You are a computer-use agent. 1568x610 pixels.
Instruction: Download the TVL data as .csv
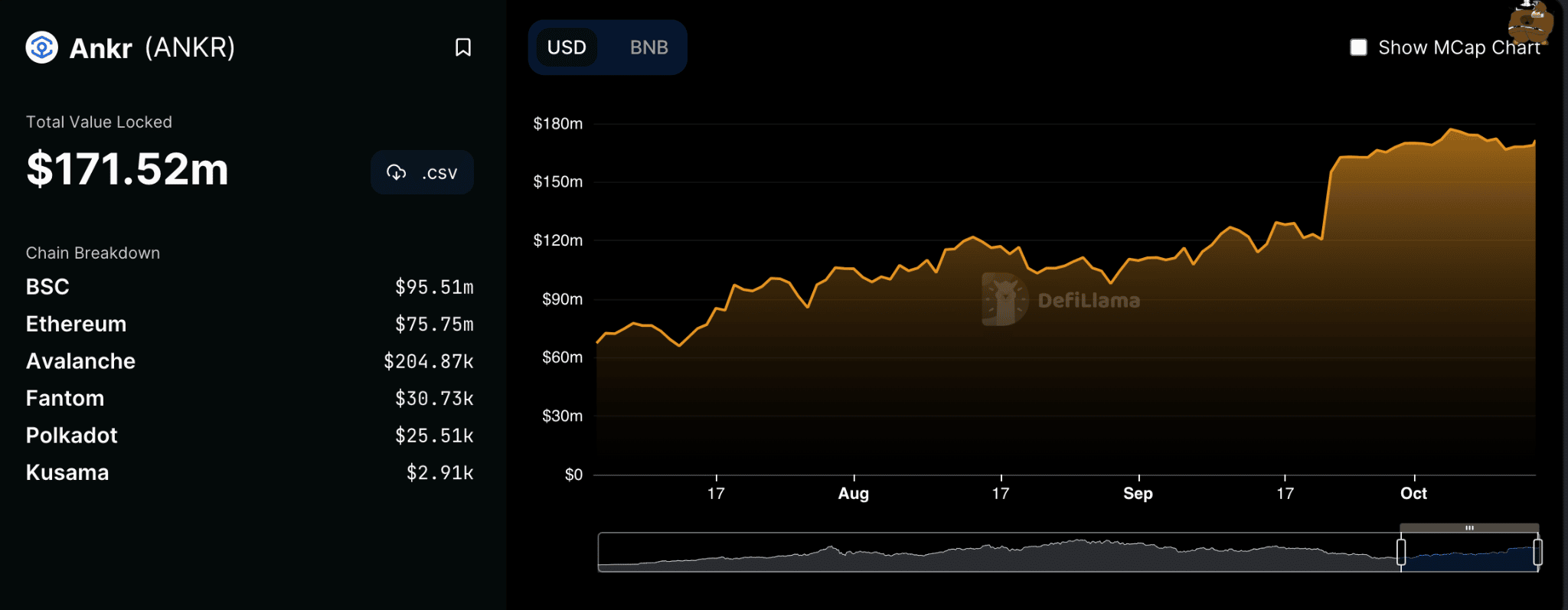click(423, 172)
